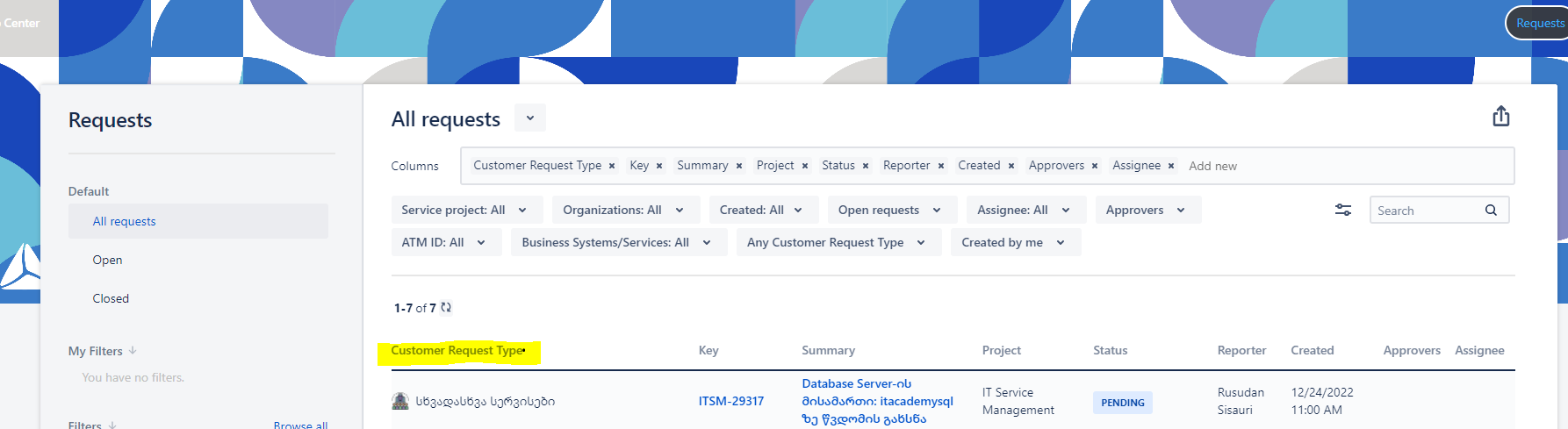Screen dimensions: 1568x429
Task: Sort by the Reporter column header
Action: (x=1241, y=350)
